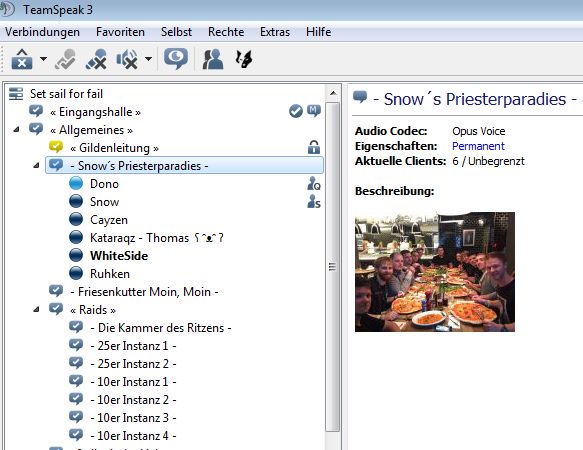Viewport: 583px width, 450px height.
Task: Click the Q group badge next to Dono
Action: [314, 184]
